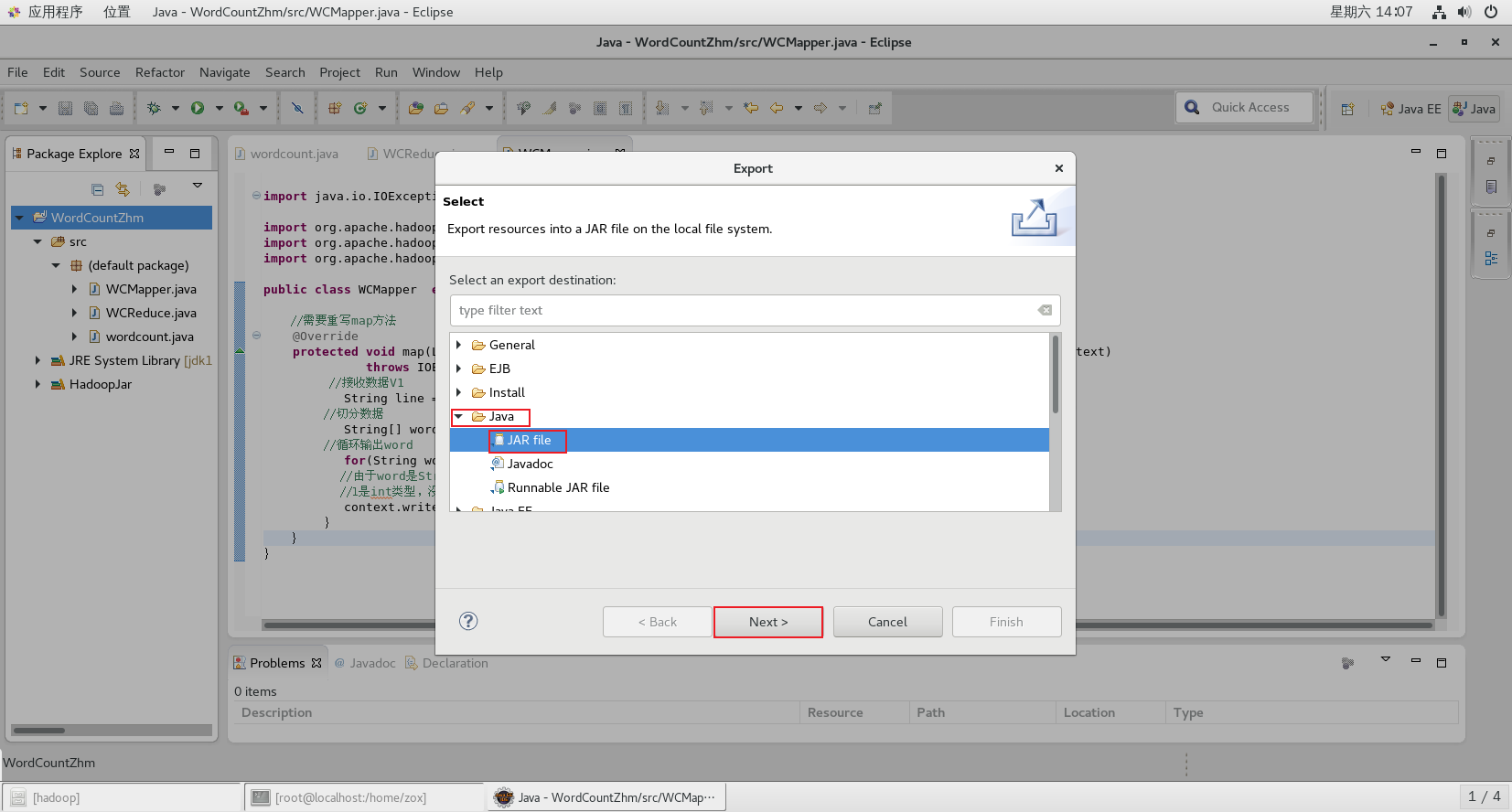The height and width of the screenshot is (812, 1512).
Task: Expand the General export category
Action: pyautogui.click(x=459, y=345)
